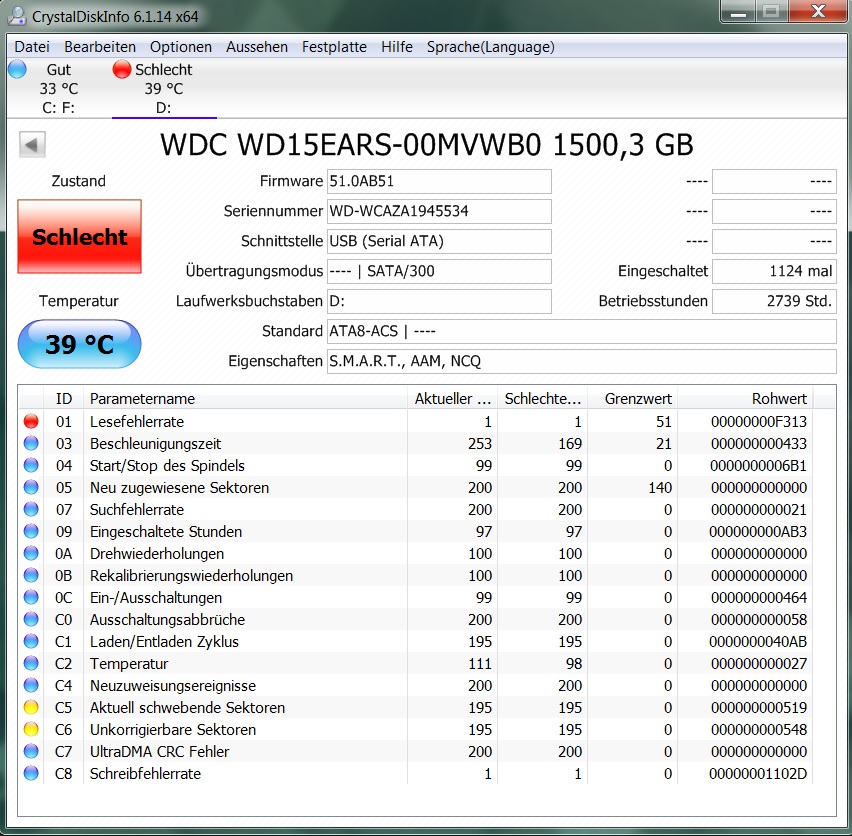The height and width of the screenshot is (836, 852).
Task: Click blue status dot of Ausschaltungsabbrüche row
Action: pyautogui.click(x=32, y=620)
